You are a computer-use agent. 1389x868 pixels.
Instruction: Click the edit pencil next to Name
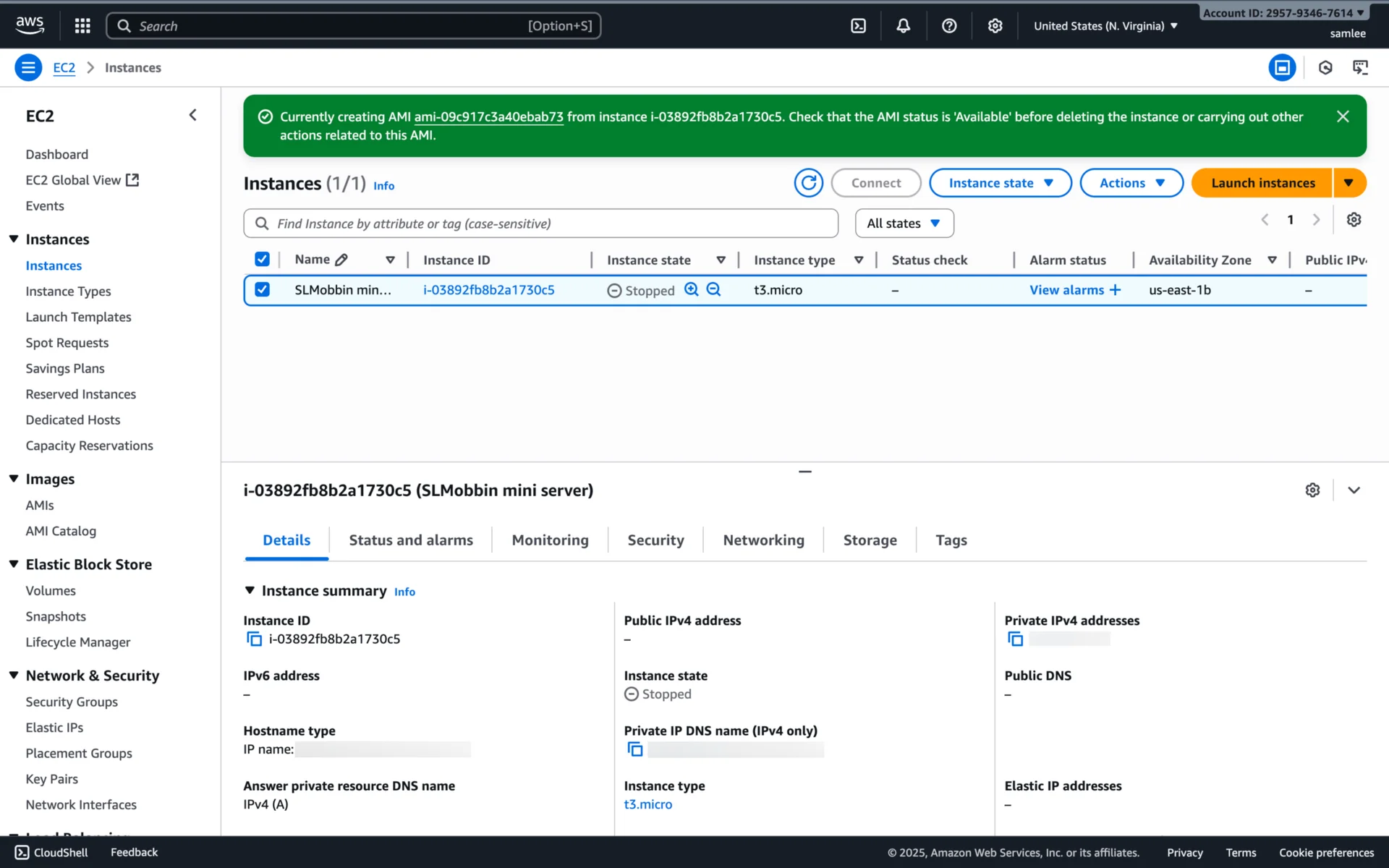click(341, 260)
